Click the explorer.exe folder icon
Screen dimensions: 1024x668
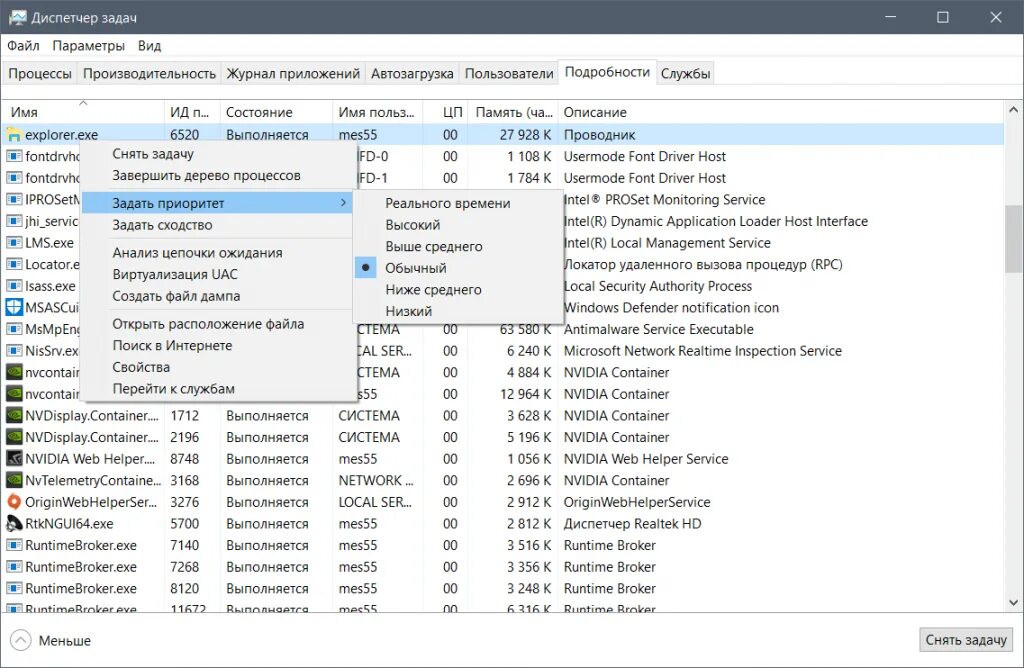pos(14,135)
